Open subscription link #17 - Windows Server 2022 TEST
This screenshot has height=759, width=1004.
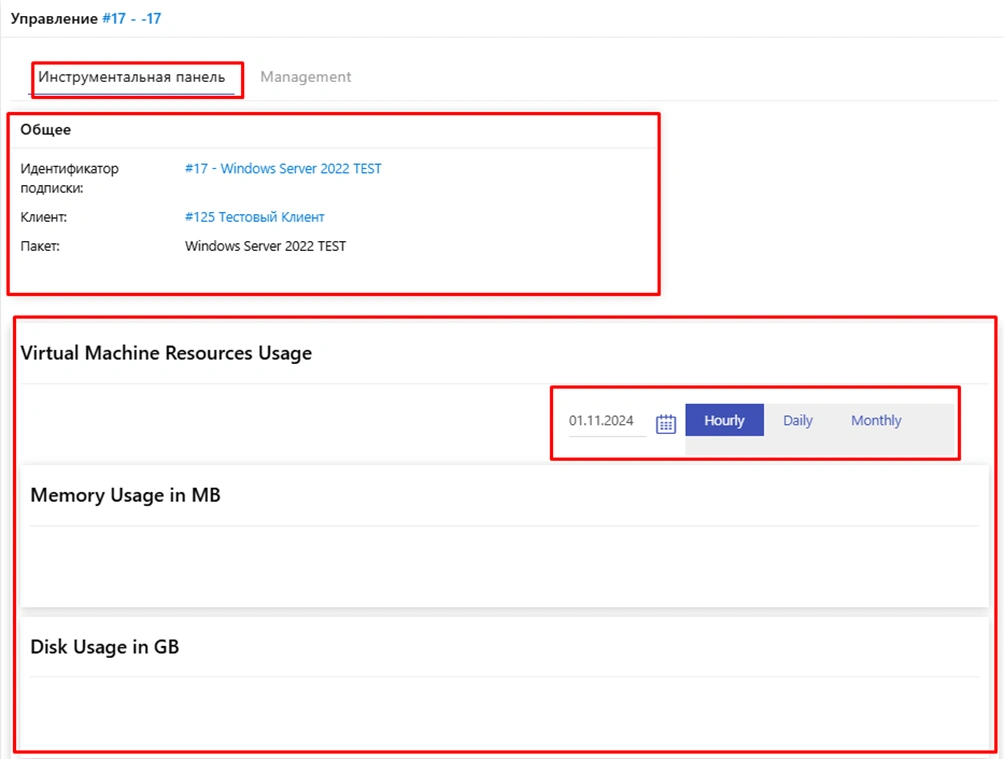click(283, 169)
